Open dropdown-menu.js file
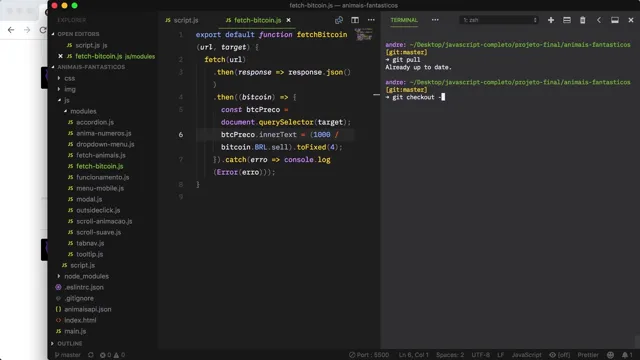 tap(105, 144)
